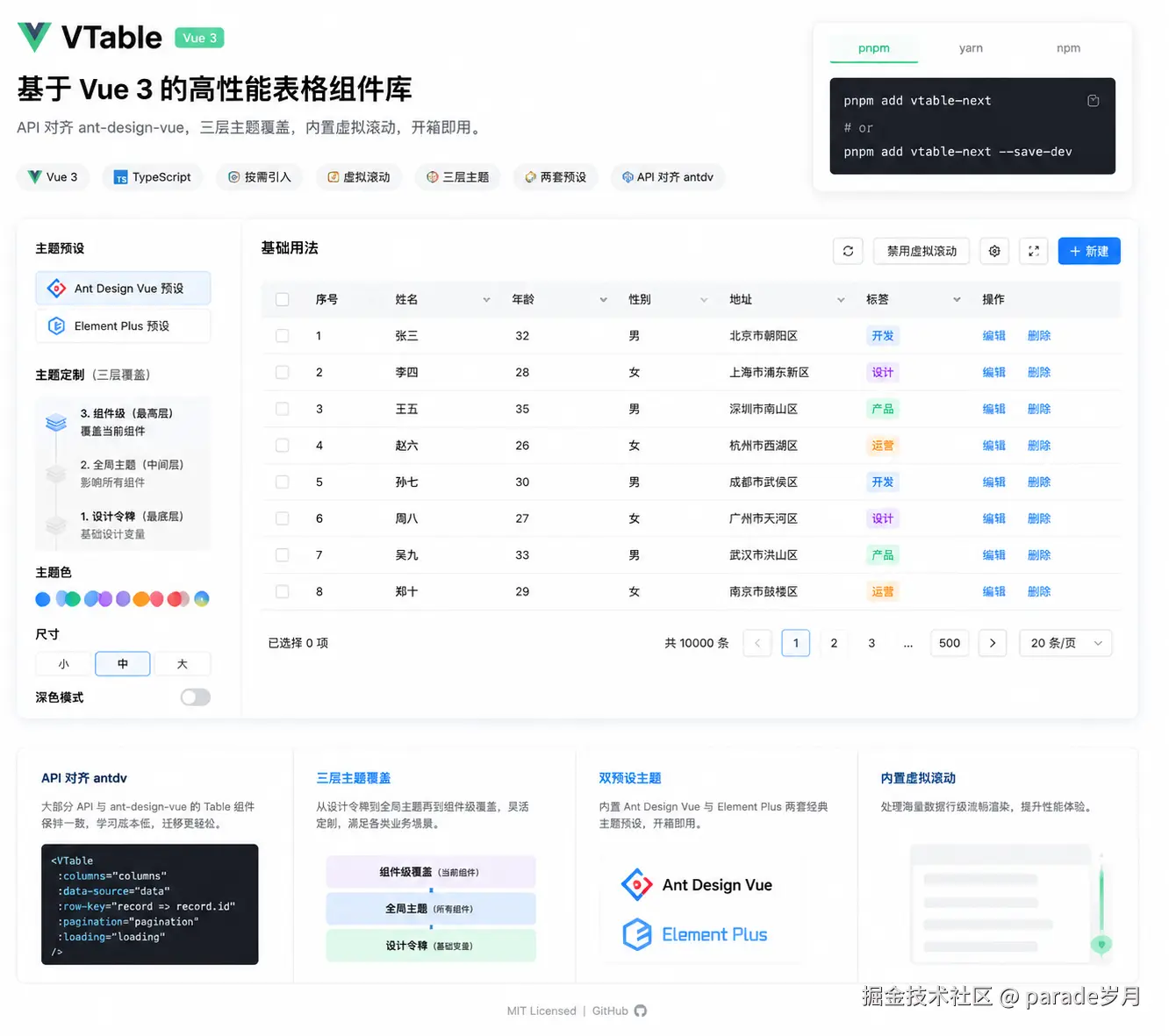
Task: Check the row for 李四
Action: coord(283,372)
